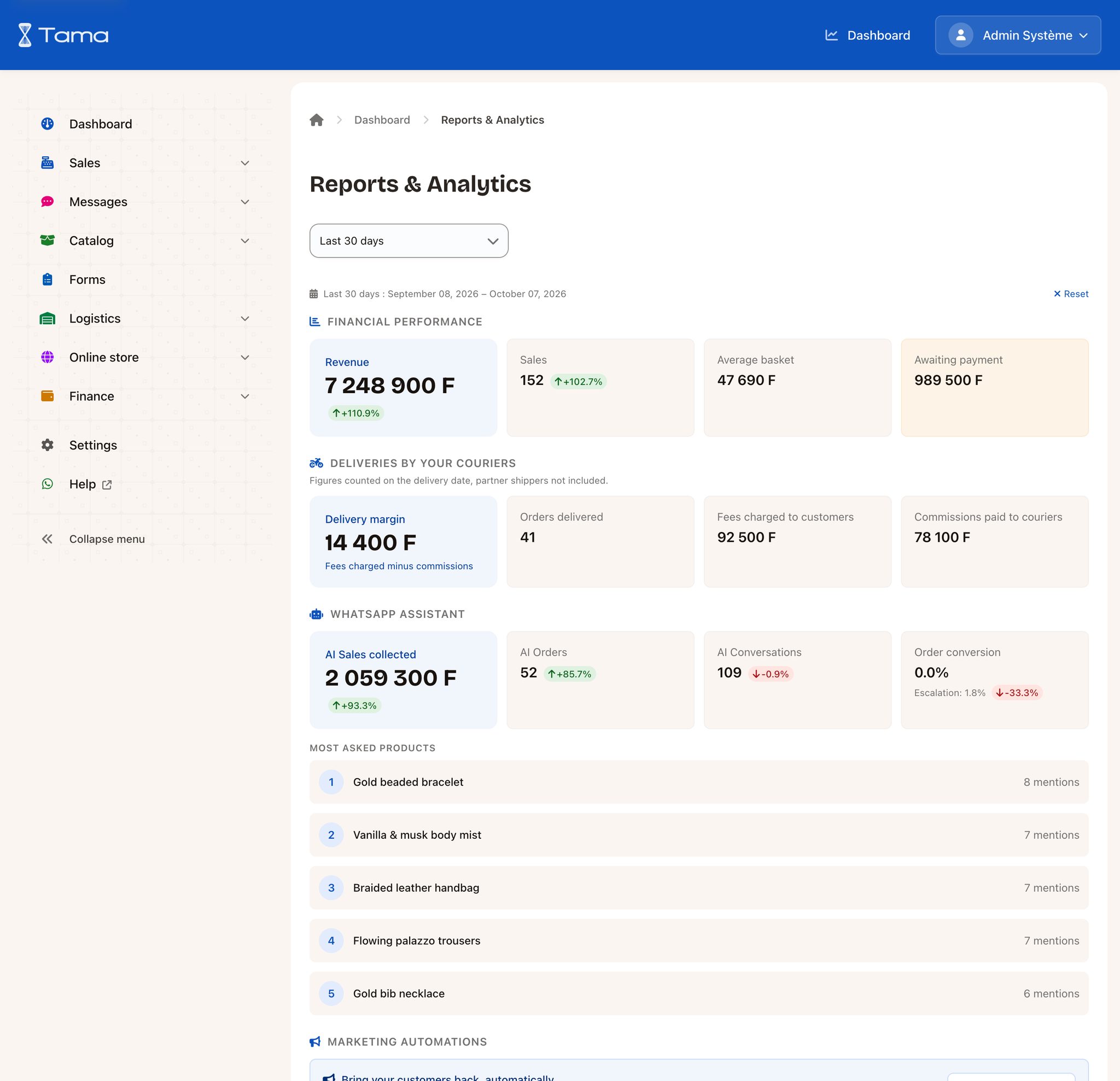Click the Catalog box icon
1120x1081 pixels.
48,240
